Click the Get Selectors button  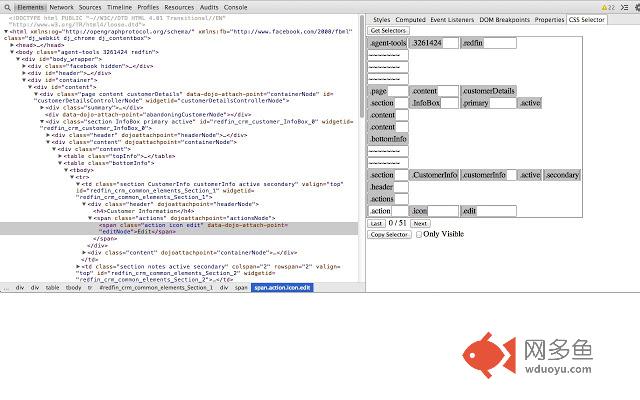click(x=388, y=31)
